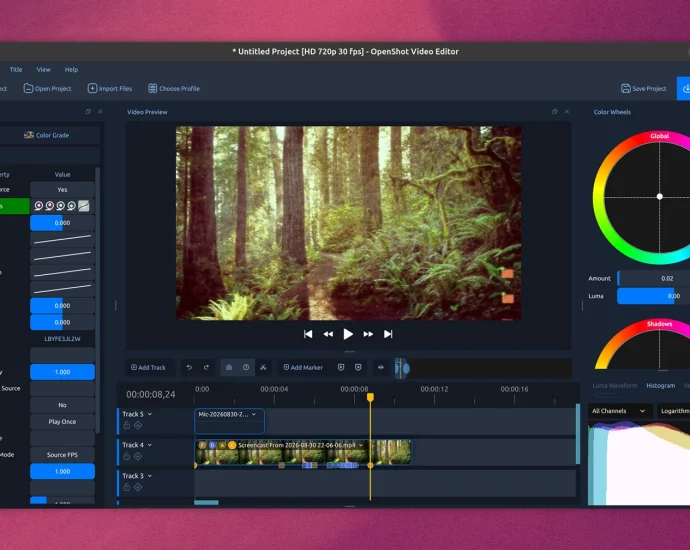The image size is (690, 550).
Task: Adjust the Luma slider in Color Wheels
Action: coord(653,296)
